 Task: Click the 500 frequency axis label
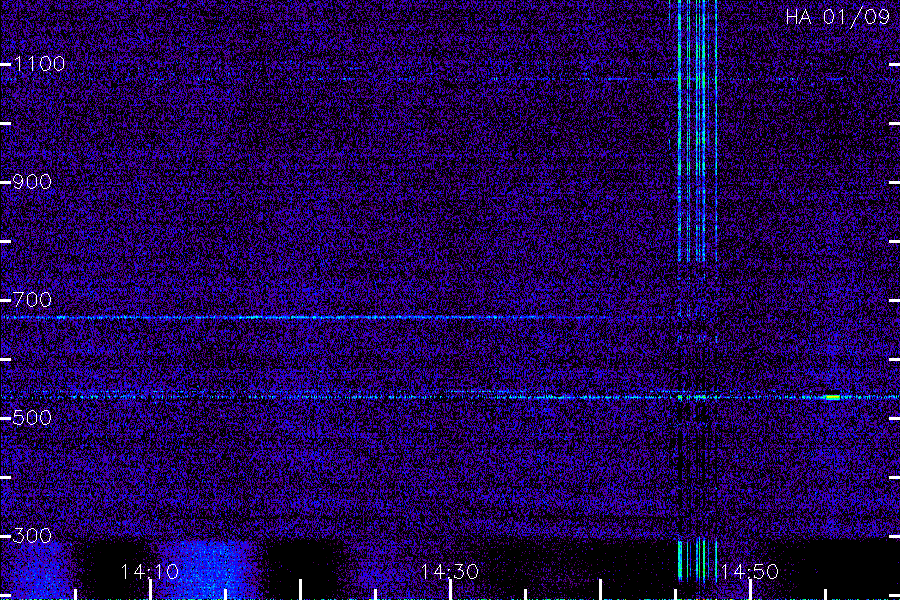click(32, 417)
